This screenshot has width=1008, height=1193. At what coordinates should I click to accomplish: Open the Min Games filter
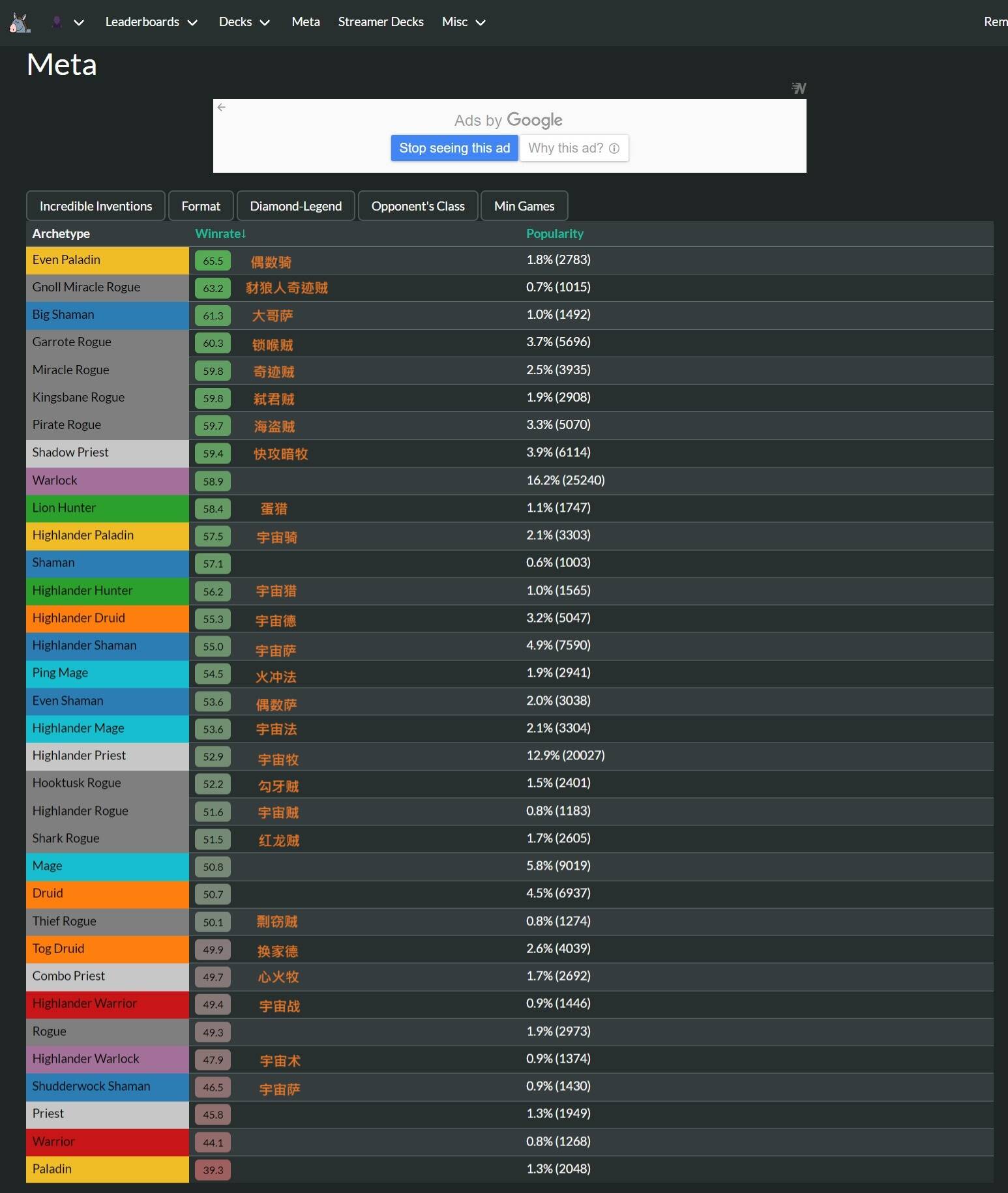[524, 206]
